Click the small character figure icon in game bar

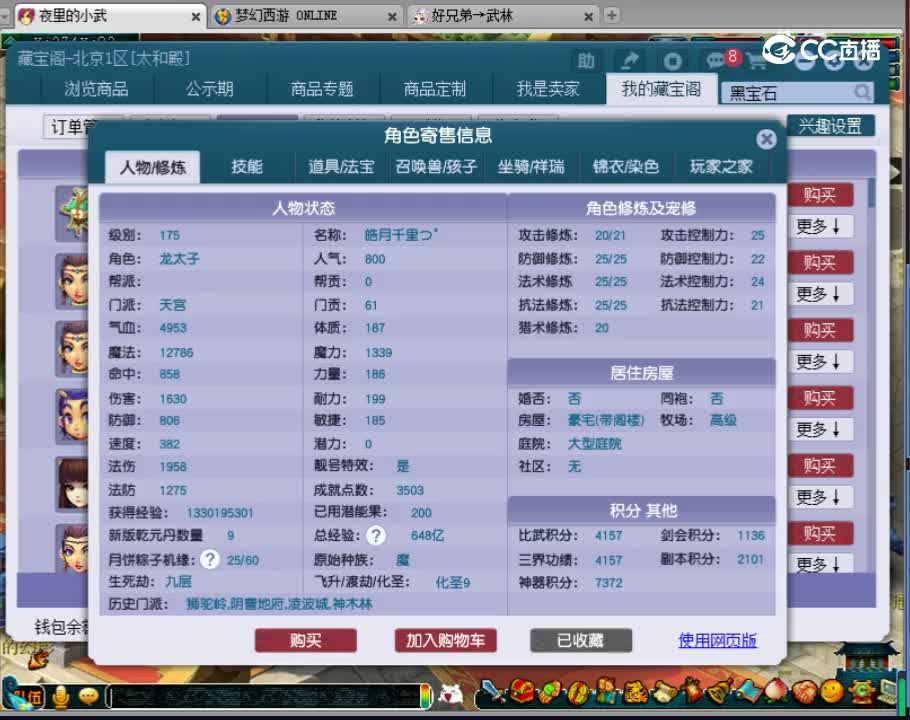[606, 691]
